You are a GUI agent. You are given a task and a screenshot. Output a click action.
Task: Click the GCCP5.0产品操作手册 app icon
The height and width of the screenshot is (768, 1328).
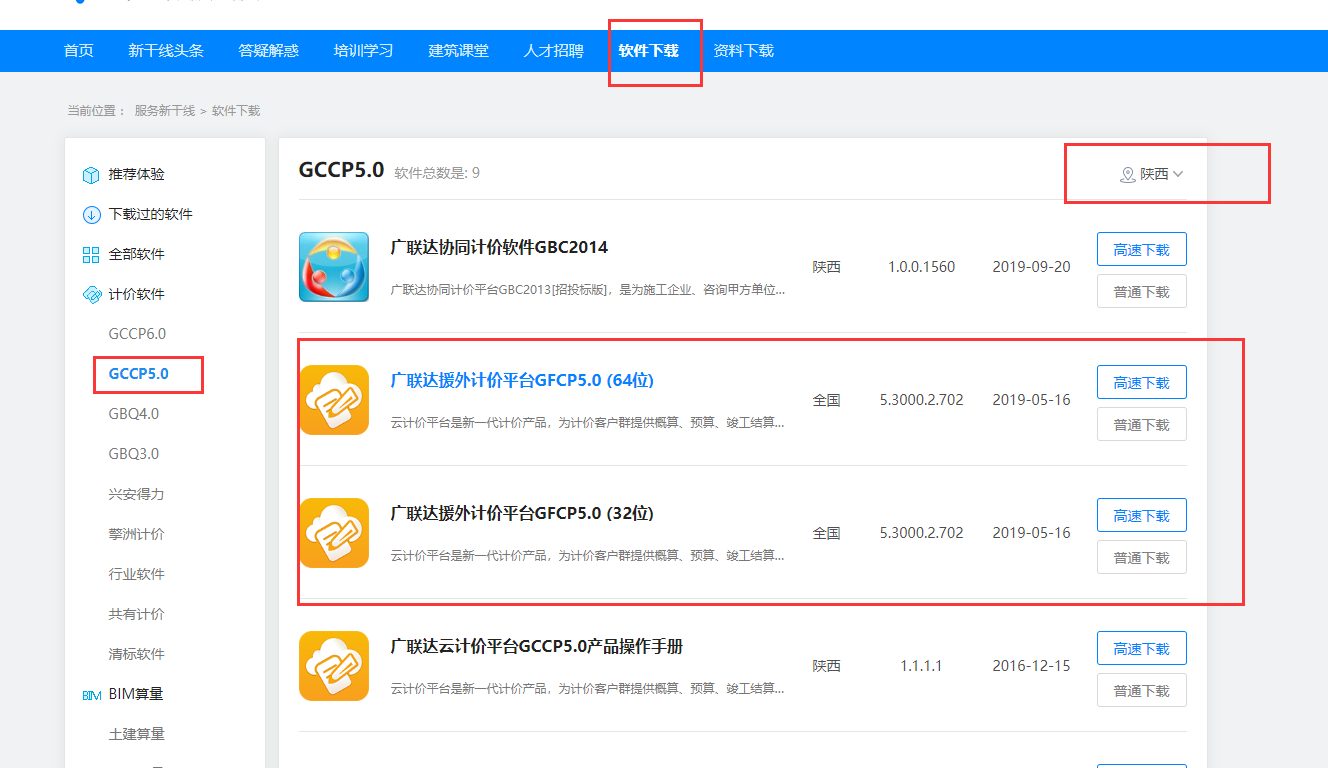[334, 666]
